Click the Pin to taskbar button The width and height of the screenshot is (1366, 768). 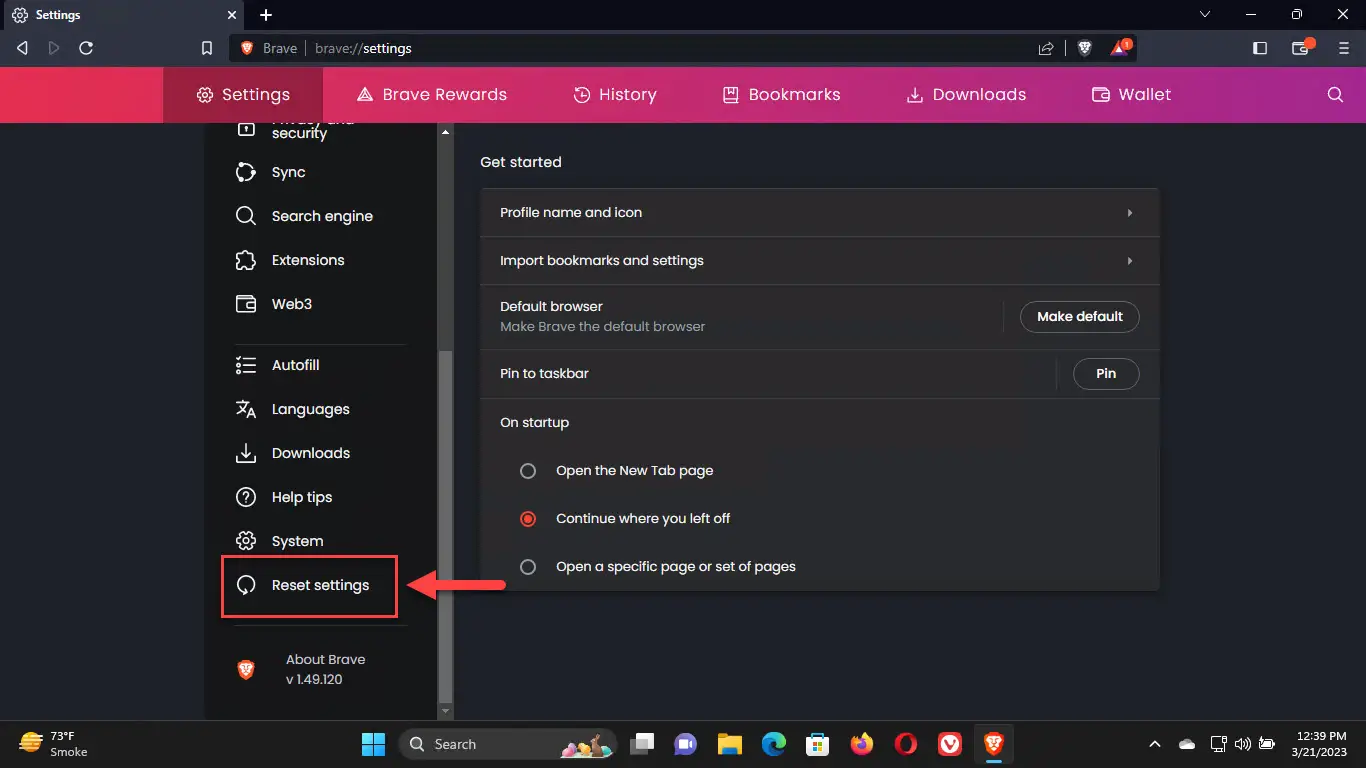(x=1105, y=374)
